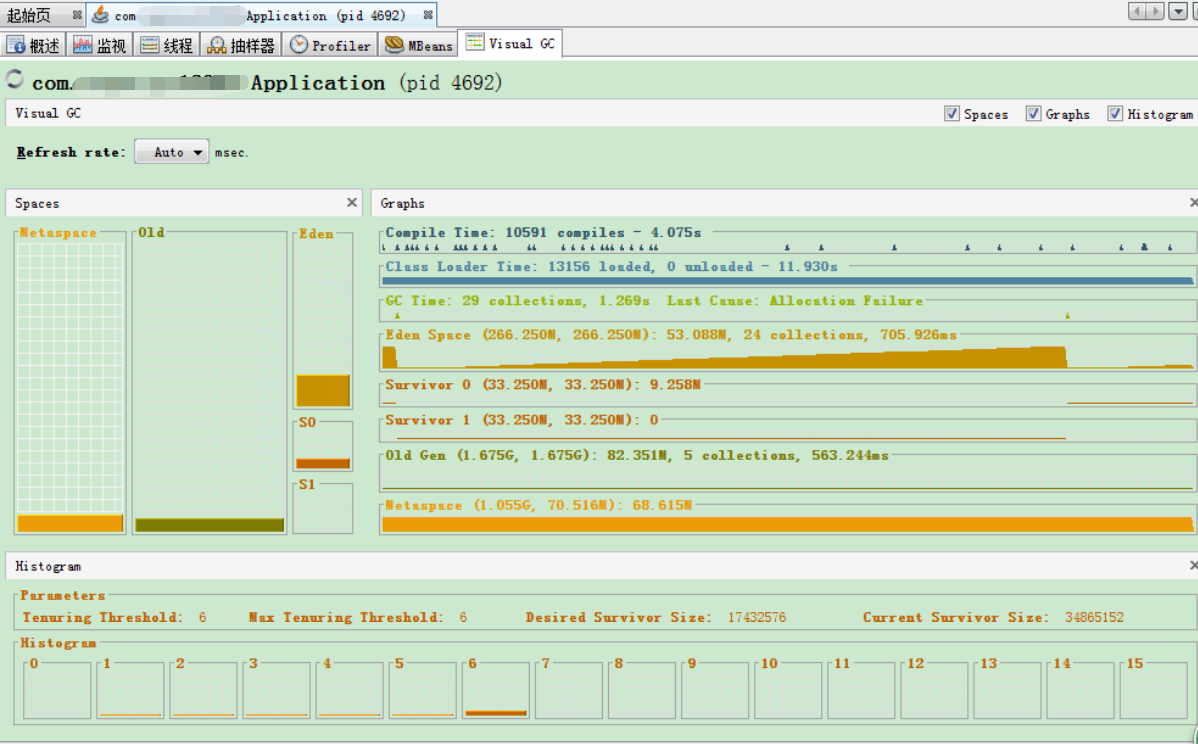Click histogram age bin 10
Screen dimensions: 1198x744
[788, 691]
